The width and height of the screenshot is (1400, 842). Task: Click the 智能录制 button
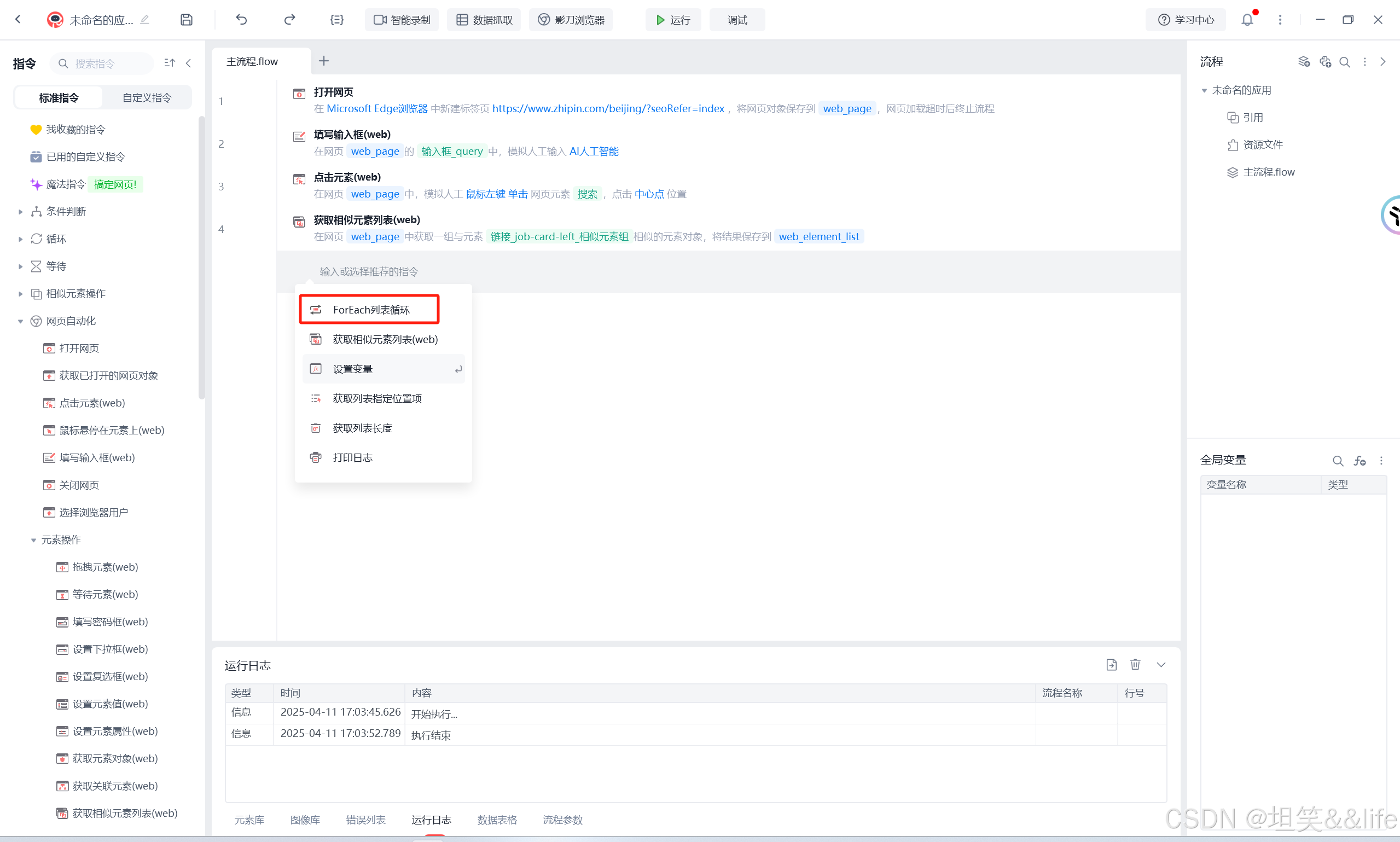(402, 20)
